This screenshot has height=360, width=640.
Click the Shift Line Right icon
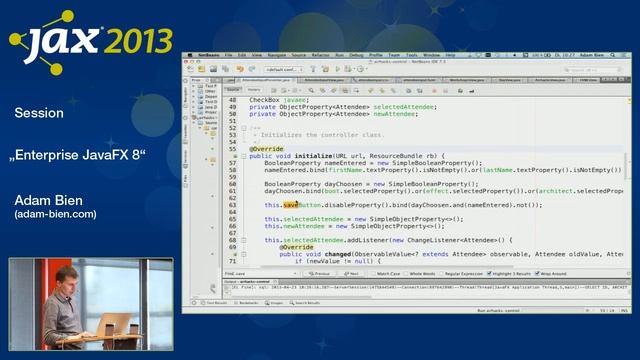tap(419, 90)
